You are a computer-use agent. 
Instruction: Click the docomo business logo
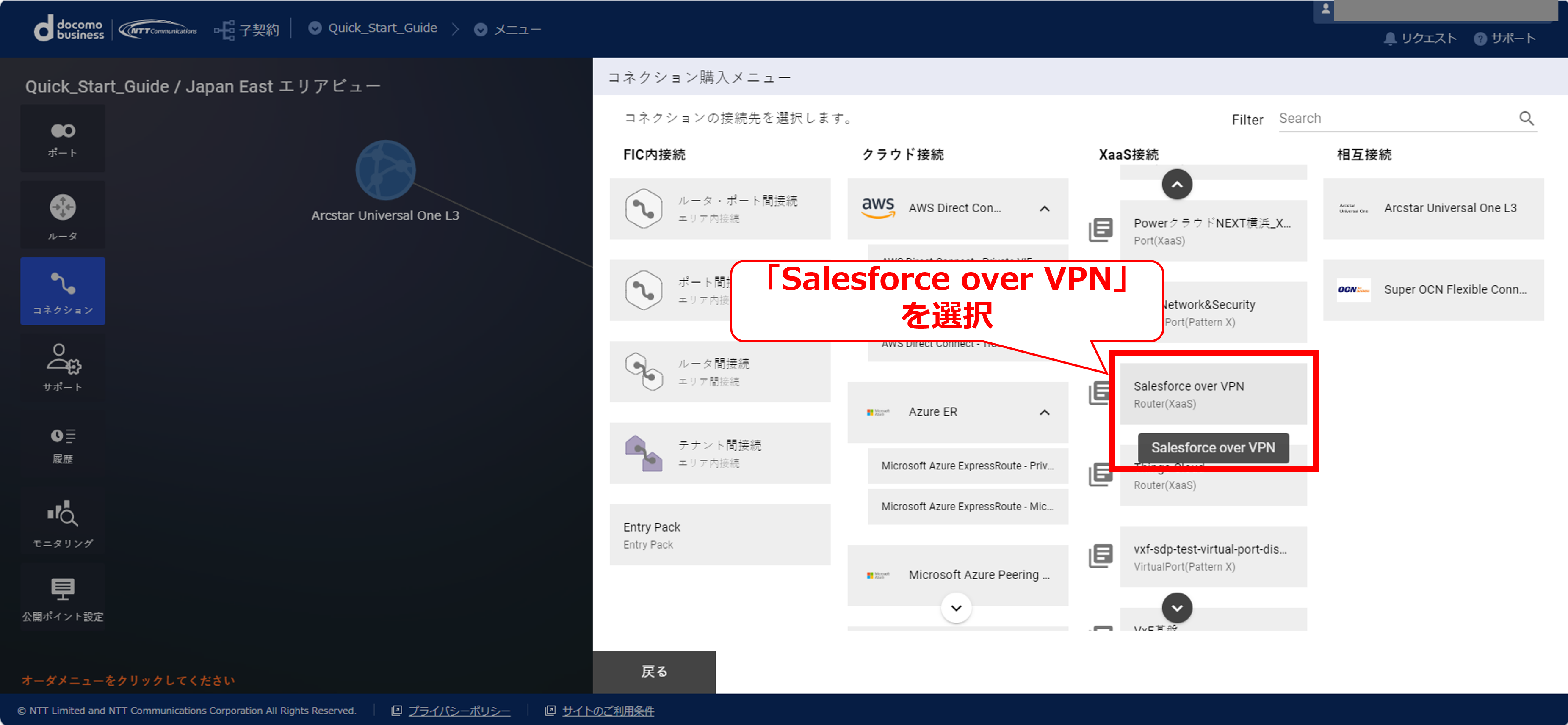[69, 29]
